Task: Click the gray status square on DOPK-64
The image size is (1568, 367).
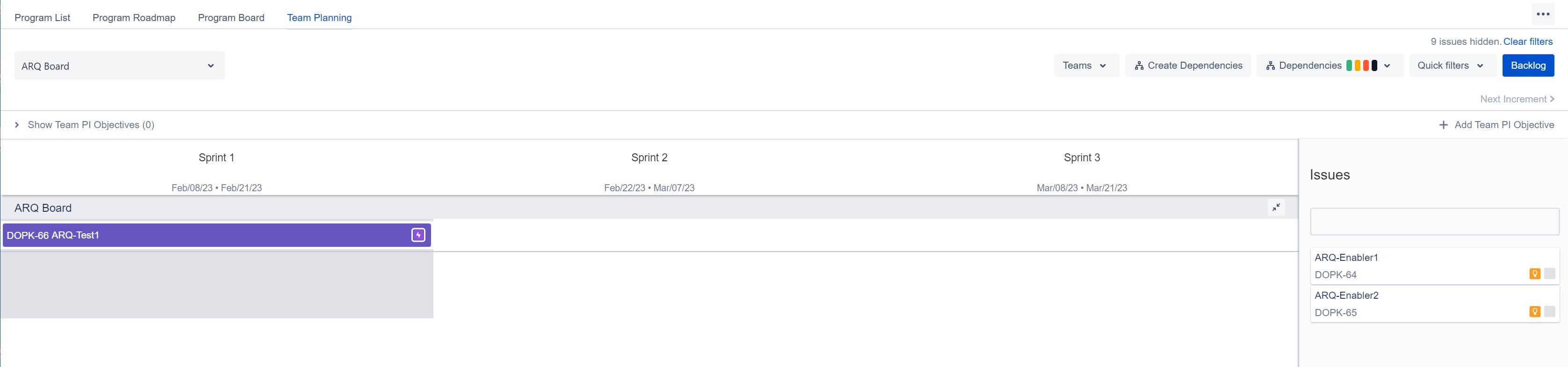Action: pyautogui.click(x=1550, y=274)
